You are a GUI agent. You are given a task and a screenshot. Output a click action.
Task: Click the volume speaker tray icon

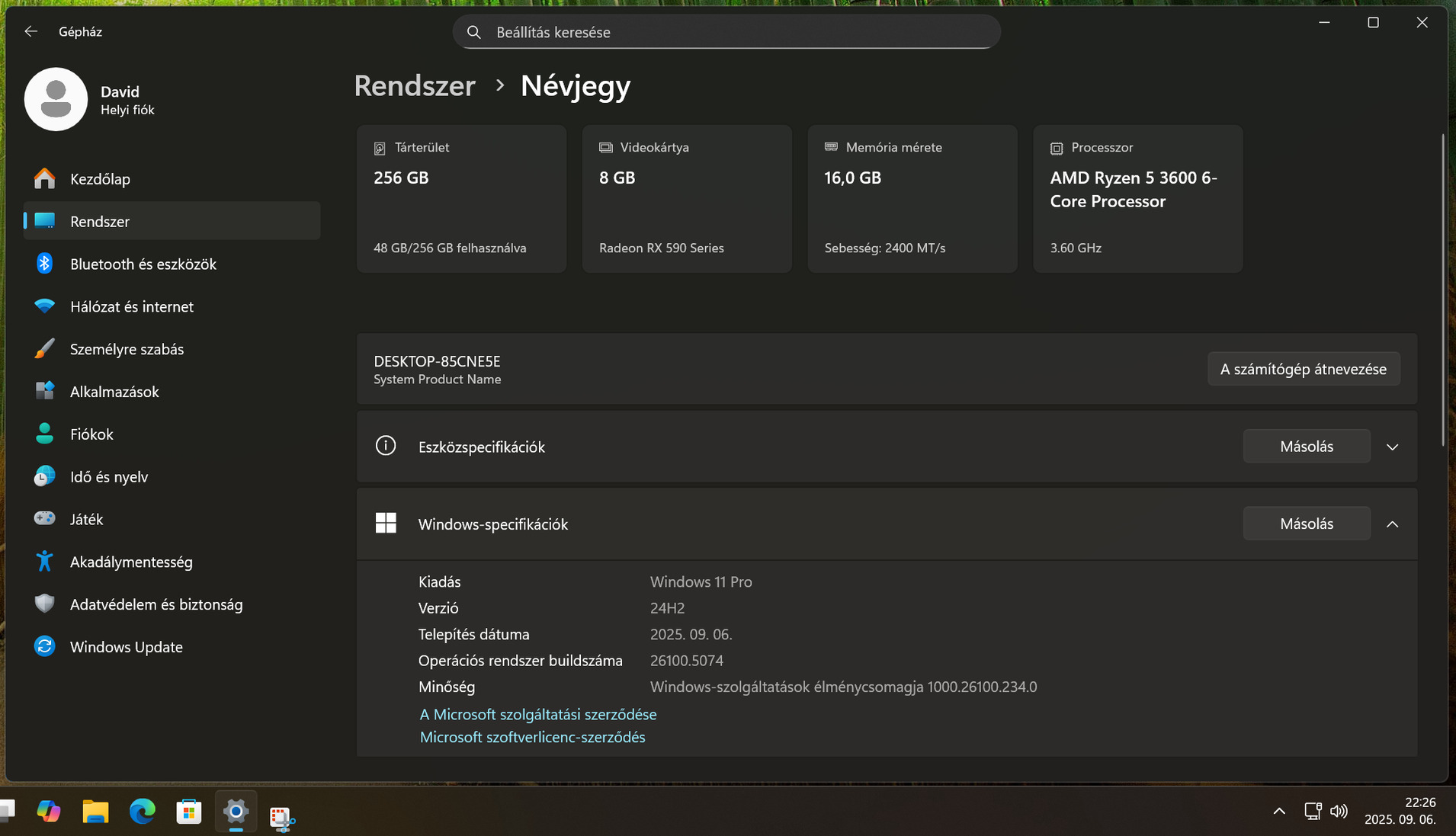[1339, 811]
